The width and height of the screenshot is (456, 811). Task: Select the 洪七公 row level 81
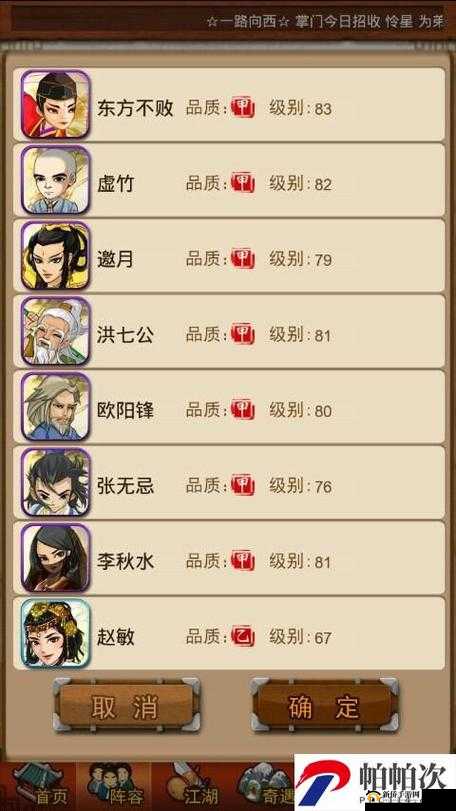tap(229, 331)
